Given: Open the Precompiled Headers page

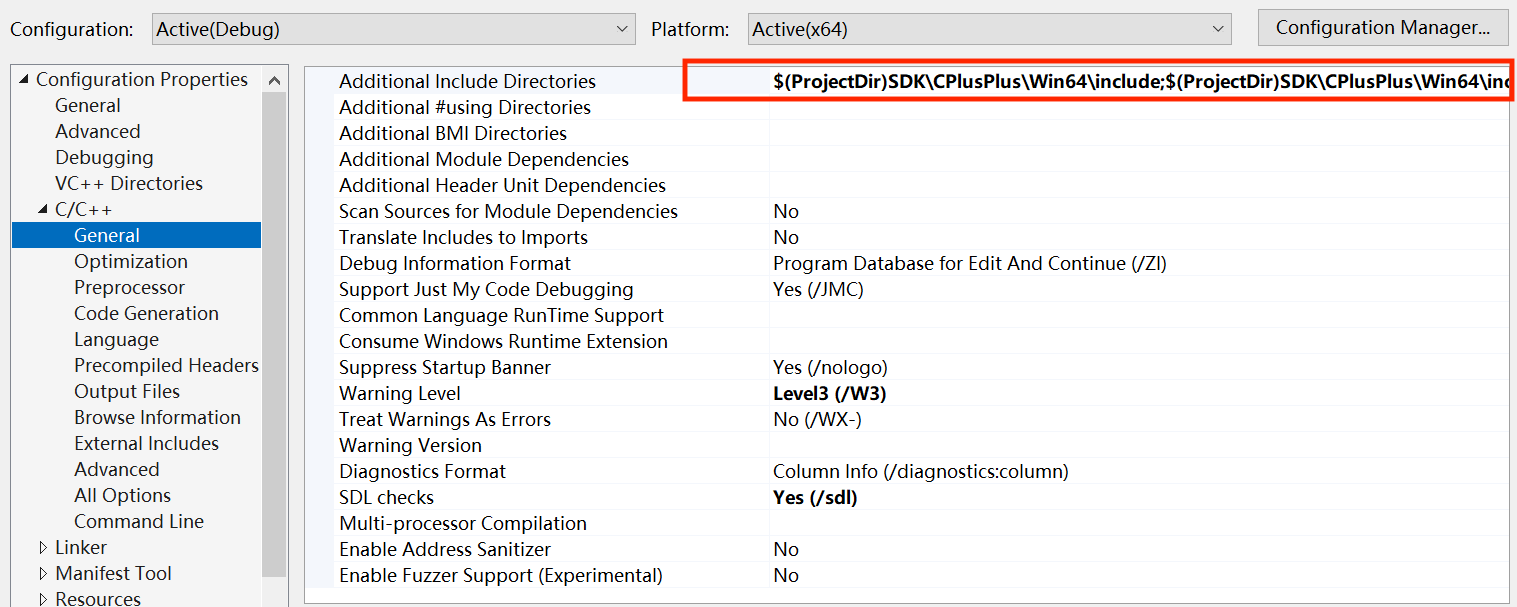Looking at the screenshot, I should (x=166, y=366).
